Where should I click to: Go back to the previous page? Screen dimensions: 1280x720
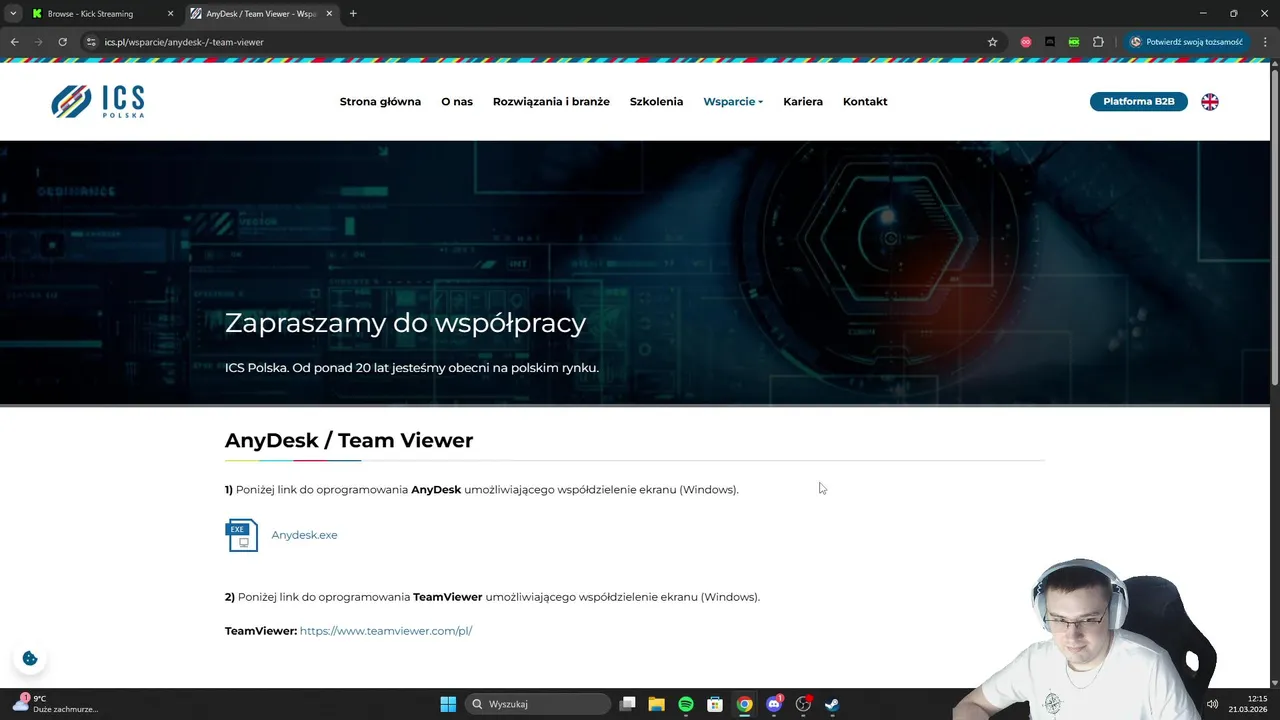pos(14,42)
